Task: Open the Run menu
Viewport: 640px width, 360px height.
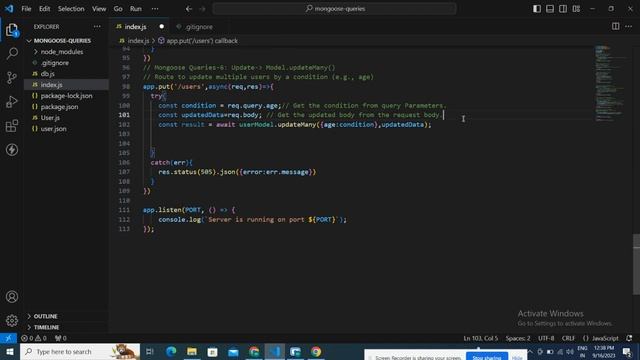Action: pos(136,9)
